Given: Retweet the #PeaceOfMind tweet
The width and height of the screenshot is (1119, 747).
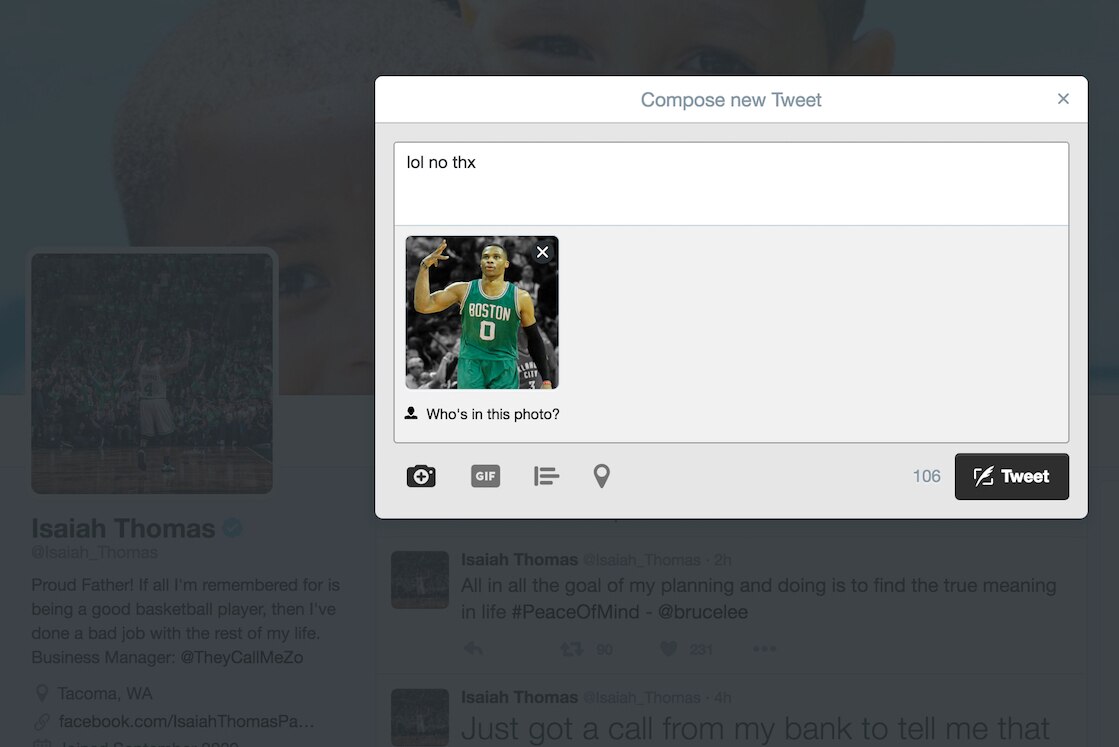Looking at the screenshot, I should [572, 649].
